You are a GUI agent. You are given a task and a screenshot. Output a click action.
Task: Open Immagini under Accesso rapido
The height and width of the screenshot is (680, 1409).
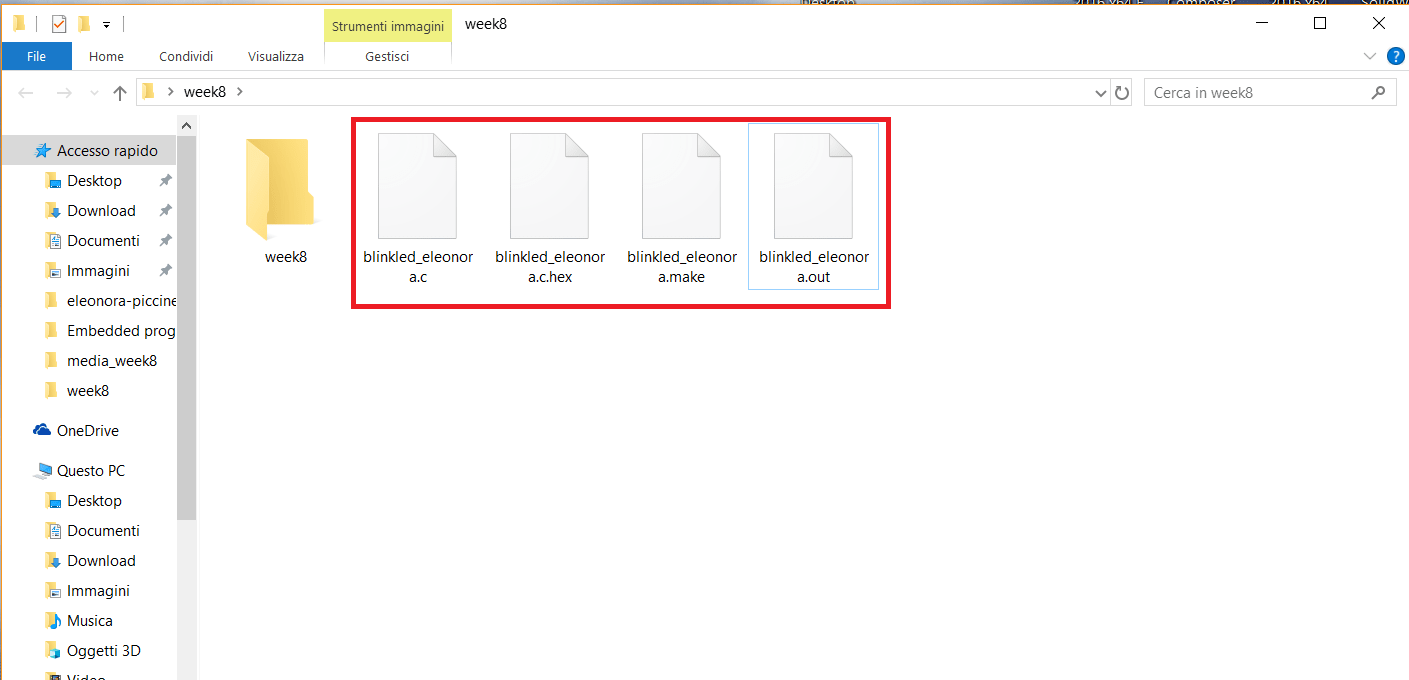98,271
